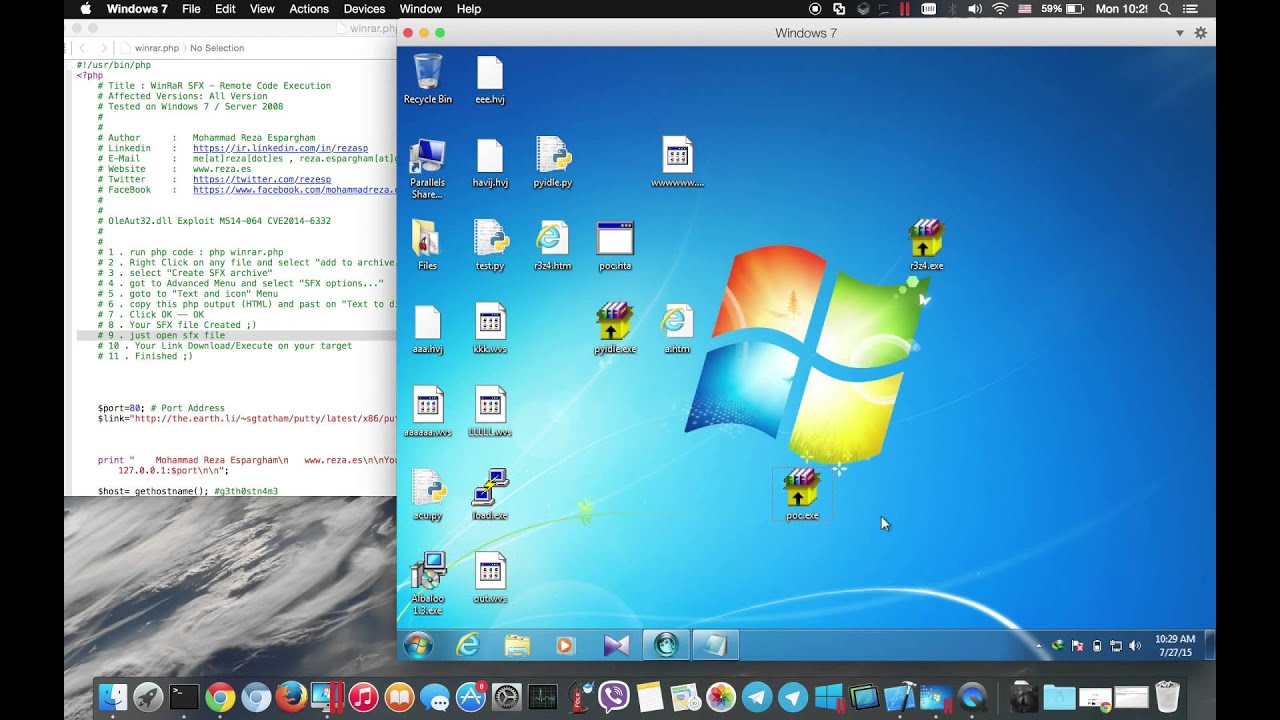Open Spotlight search in the menu bar
This screenshot has height=720, width=1280.
pyautogui.click(x=1164, y=9)
